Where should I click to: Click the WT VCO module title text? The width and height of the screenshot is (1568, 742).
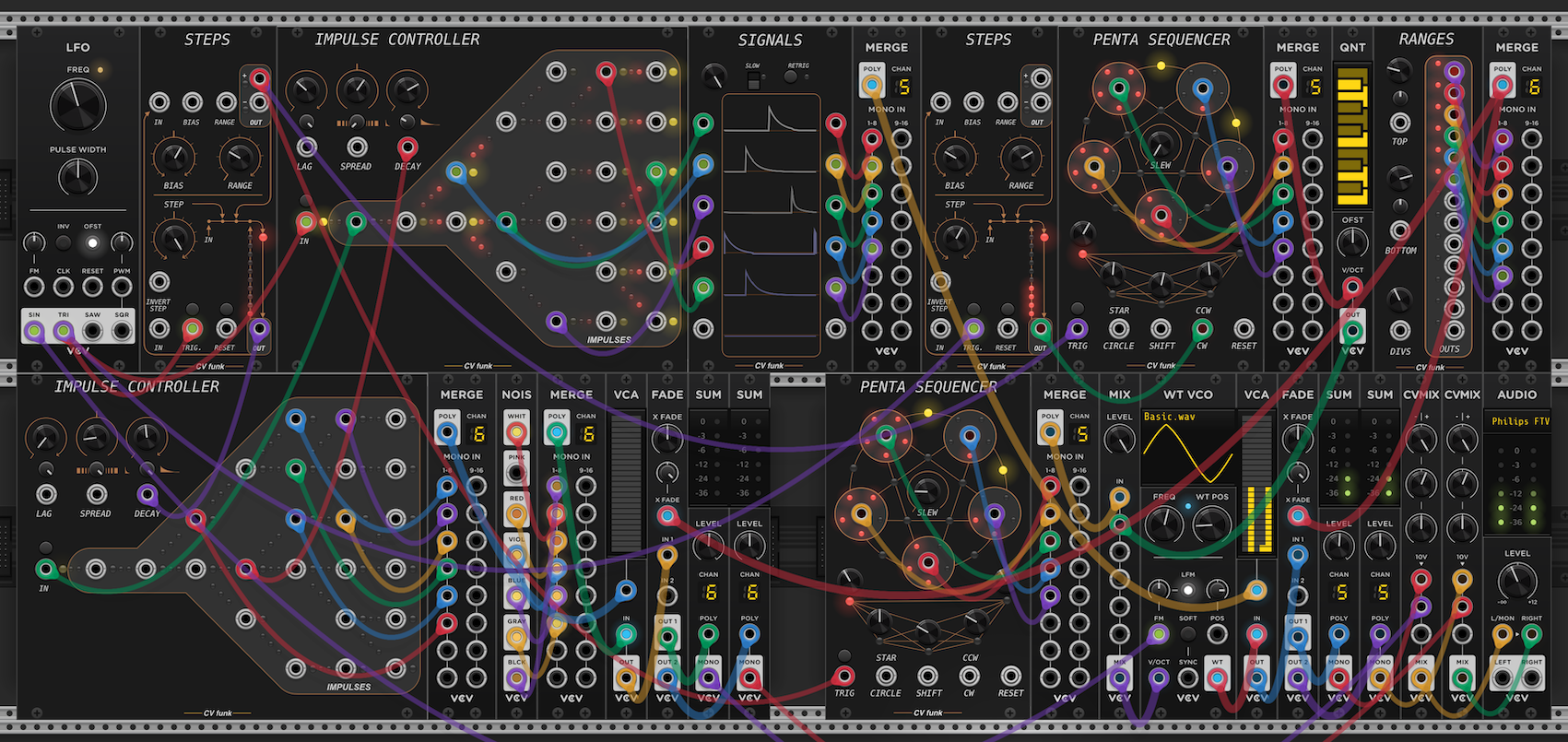1187,395
